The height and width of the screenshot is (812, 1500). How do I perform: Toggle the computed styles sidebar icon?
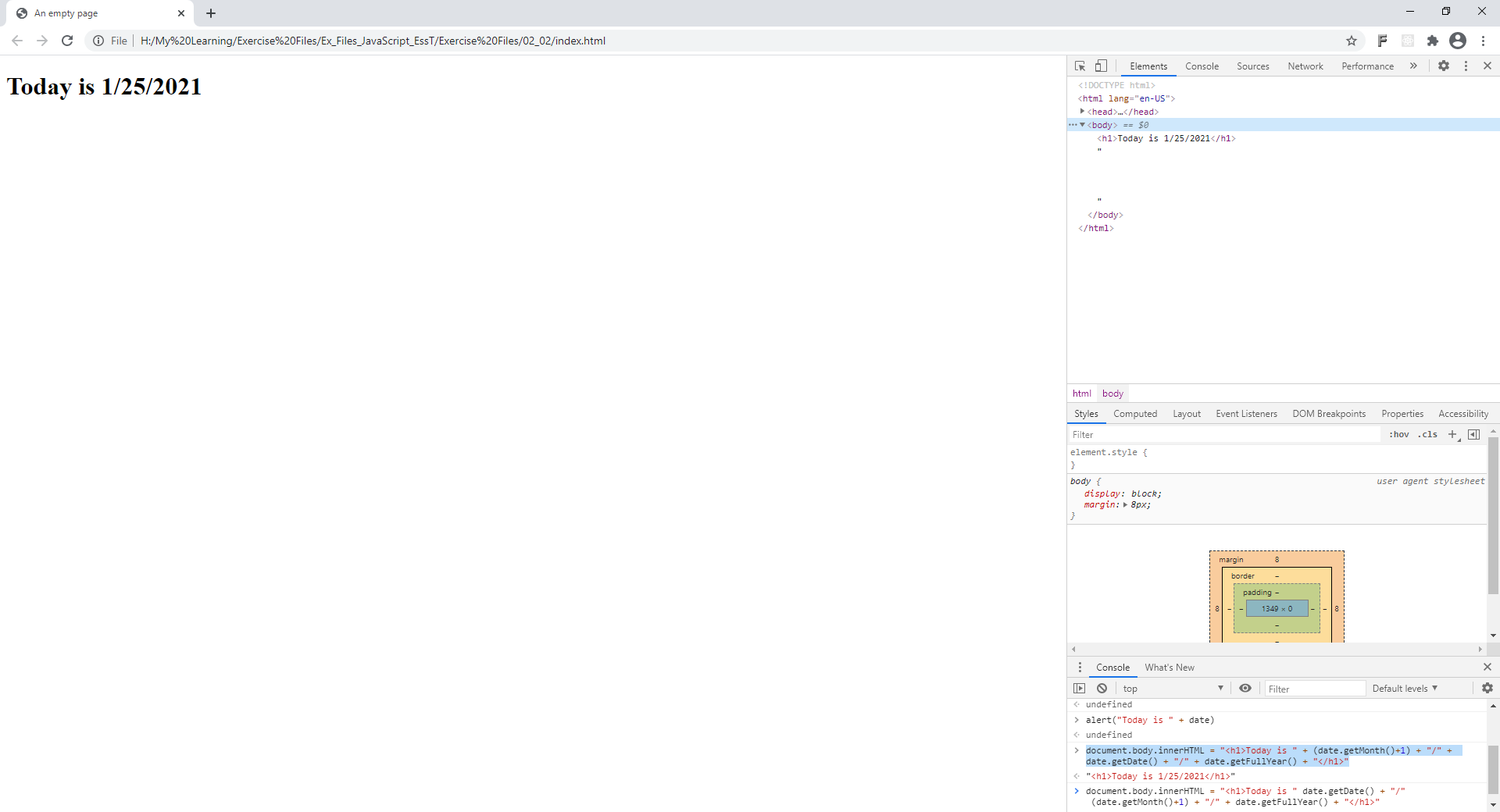pos(1474,435)
